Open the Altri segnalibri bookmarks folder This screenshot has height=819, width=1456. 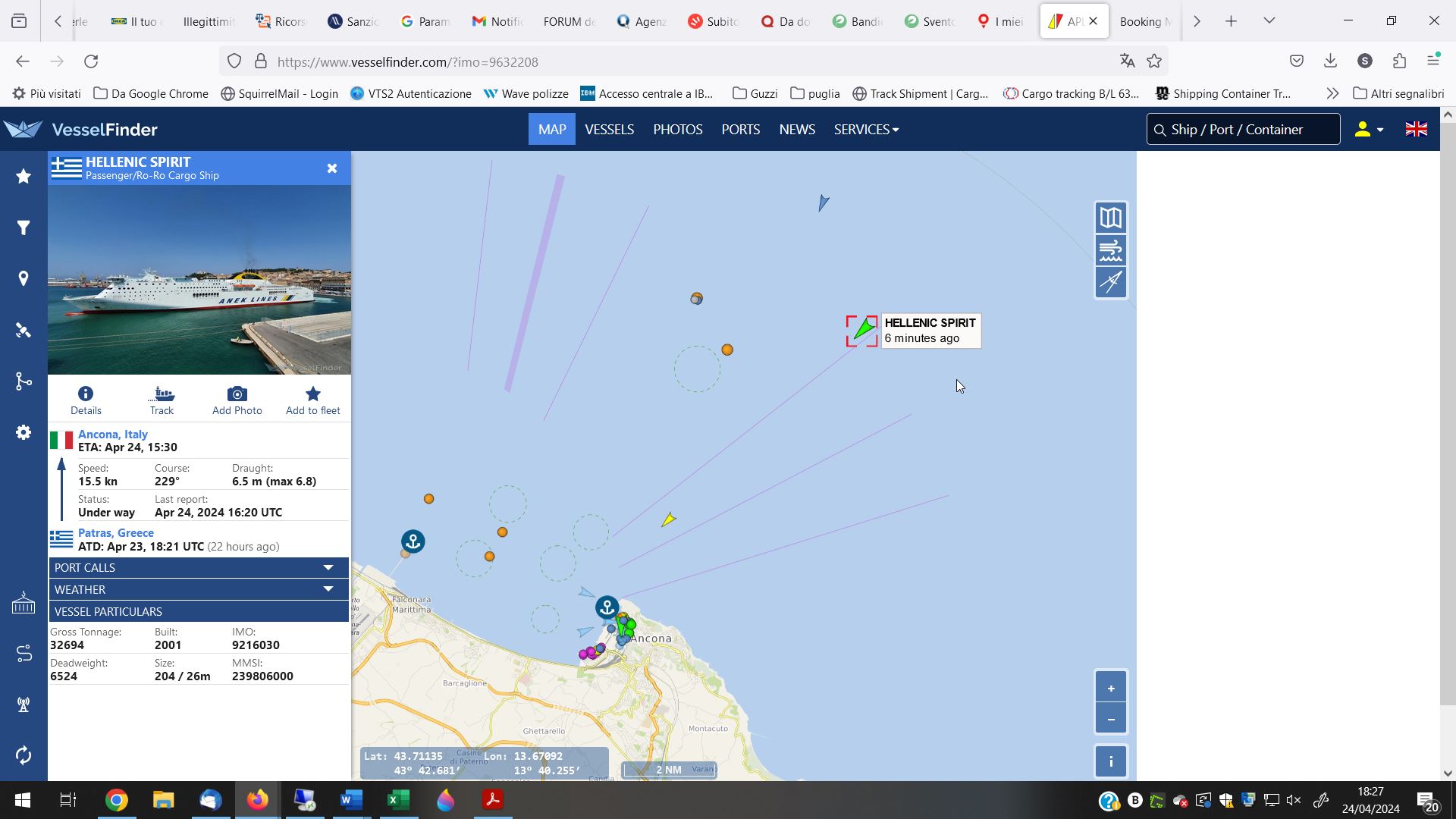pyautogui.click(x=1399, y=94)
